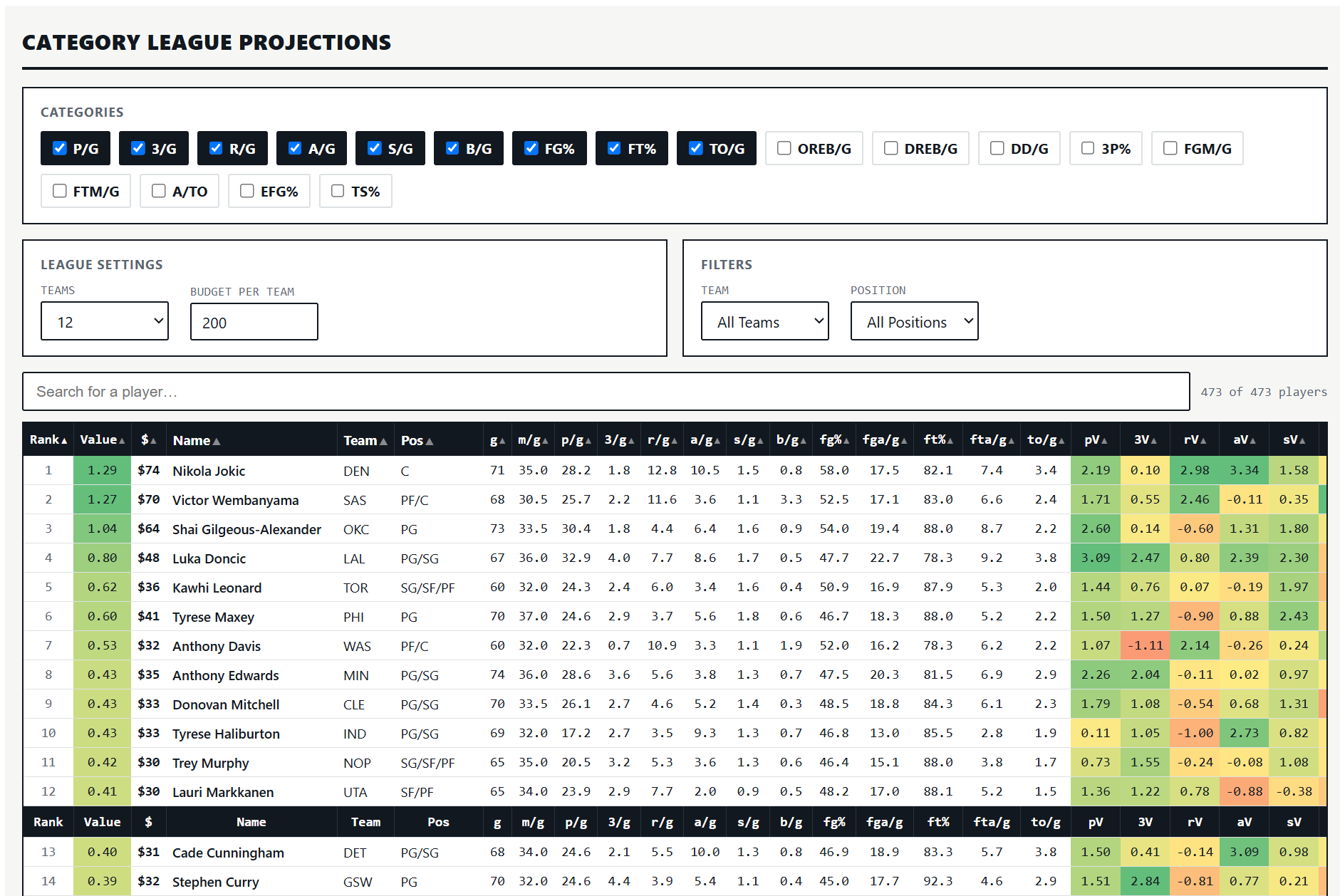Image resolution: width=1340 pixels, height=896 pixels.
Task: Check the TS% category checkbox
Action: (x=338, y=191)
